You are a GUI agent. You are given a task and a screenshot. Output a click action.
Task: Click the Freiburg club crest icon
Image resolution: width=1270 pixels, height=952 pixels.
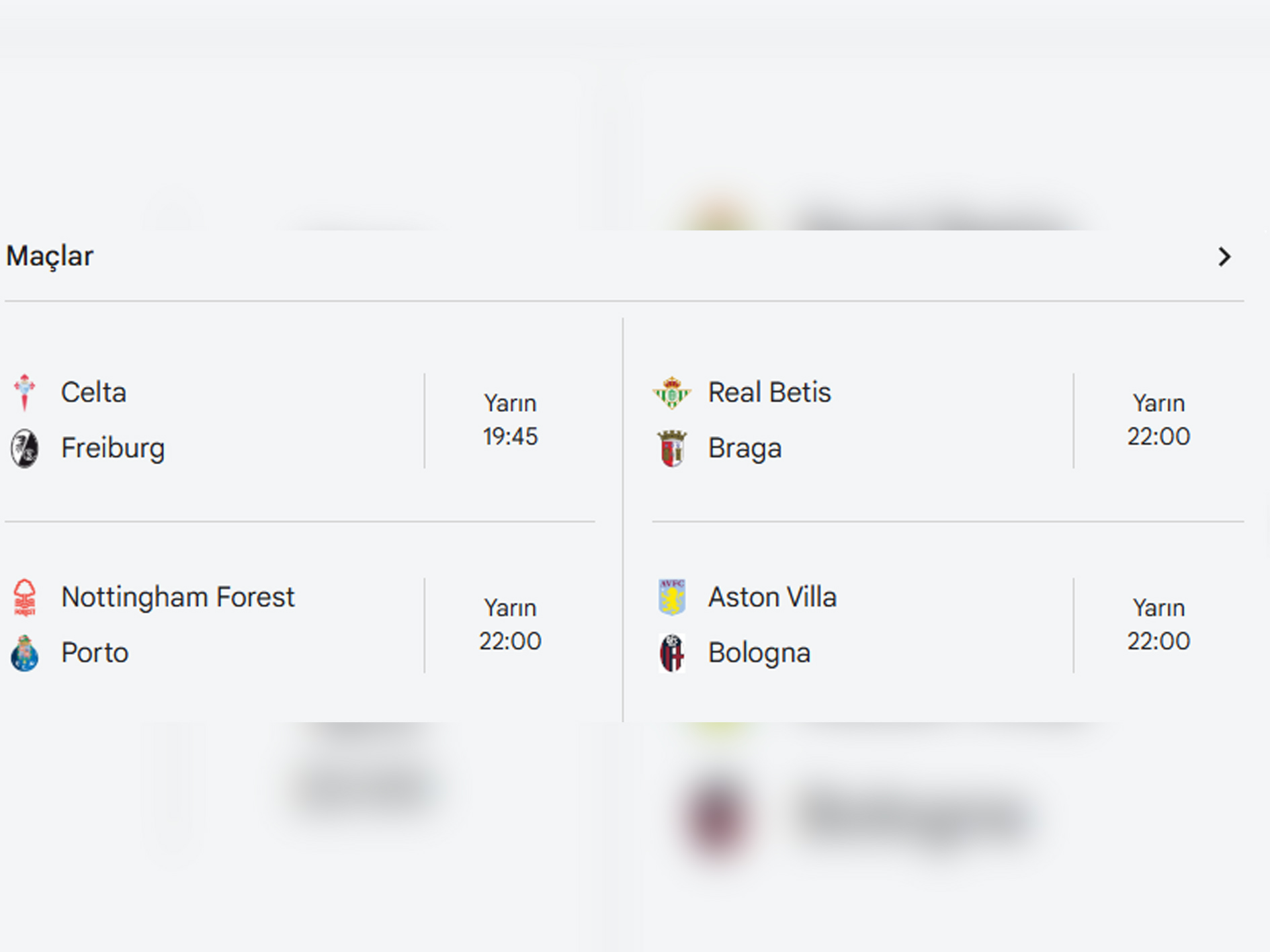(x=25, y=448)
